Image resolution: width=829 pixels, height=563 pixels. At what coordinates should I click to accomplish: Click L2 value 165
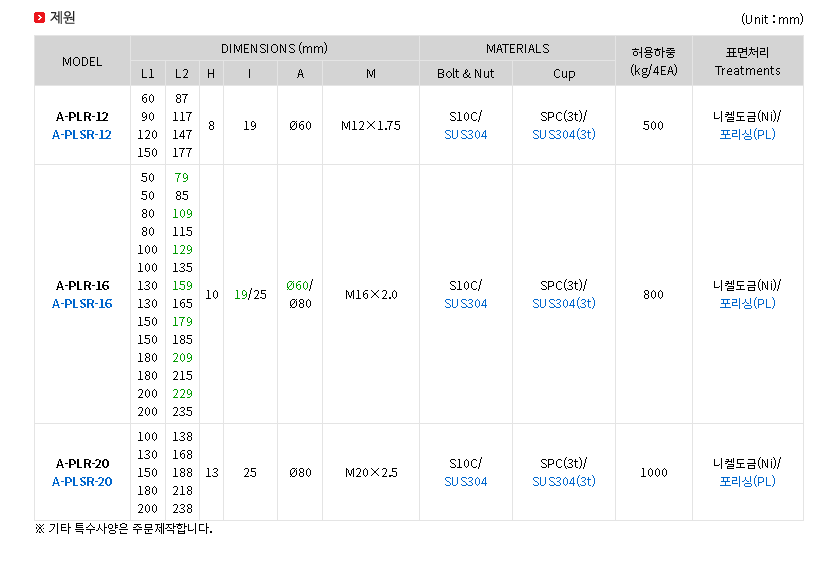pos(182,303)
